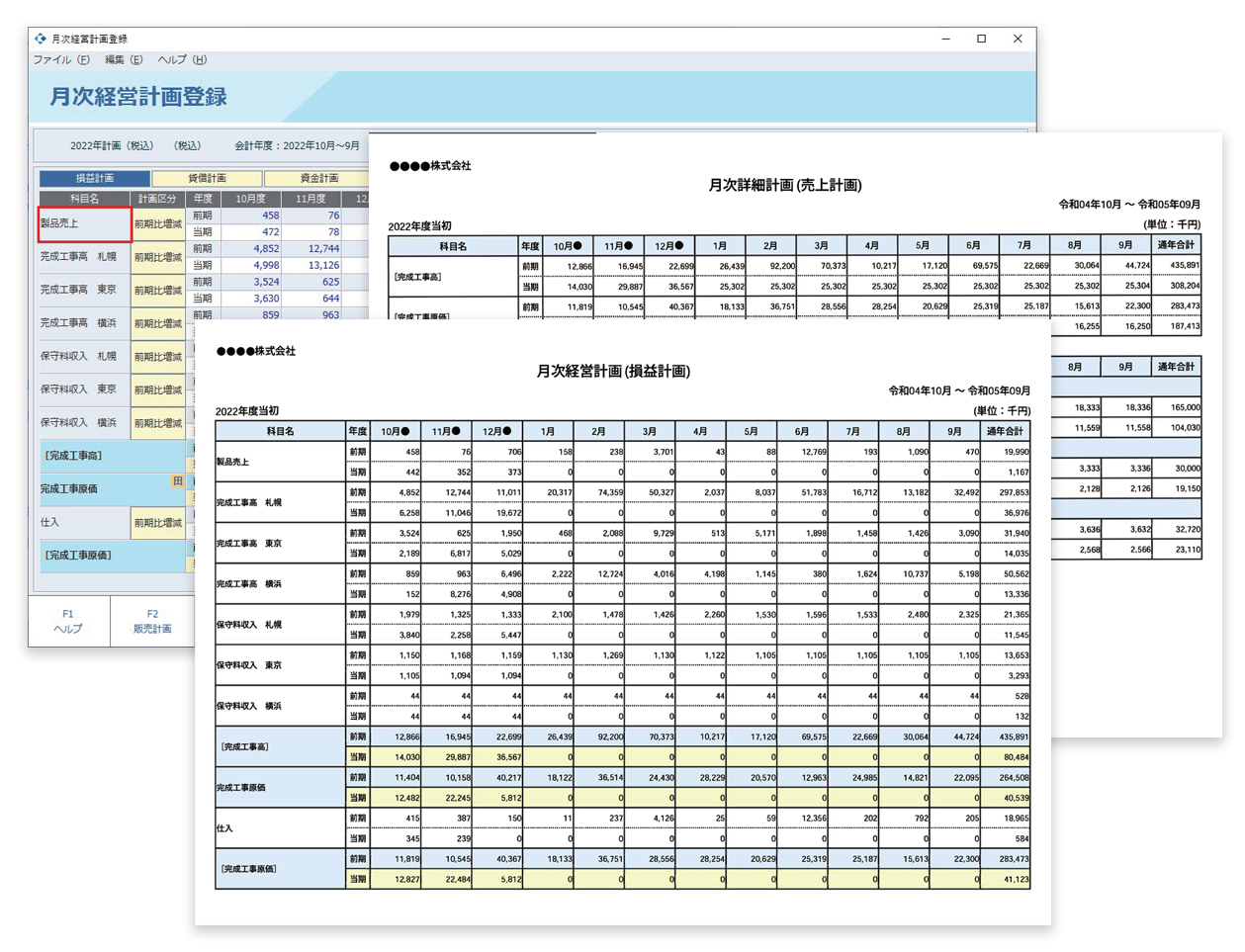Click the F1 ヘルプ function button

tap(68, 621)
